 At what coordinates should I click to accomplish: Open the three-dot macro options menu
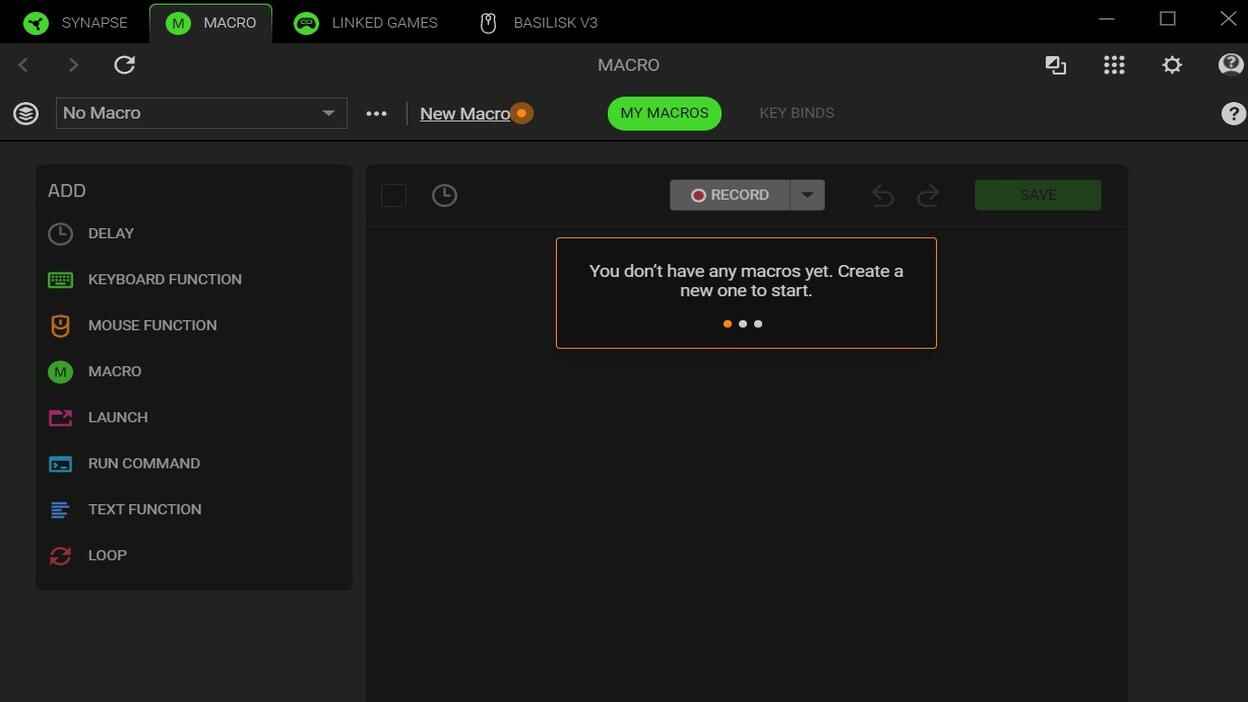(376, 113)
